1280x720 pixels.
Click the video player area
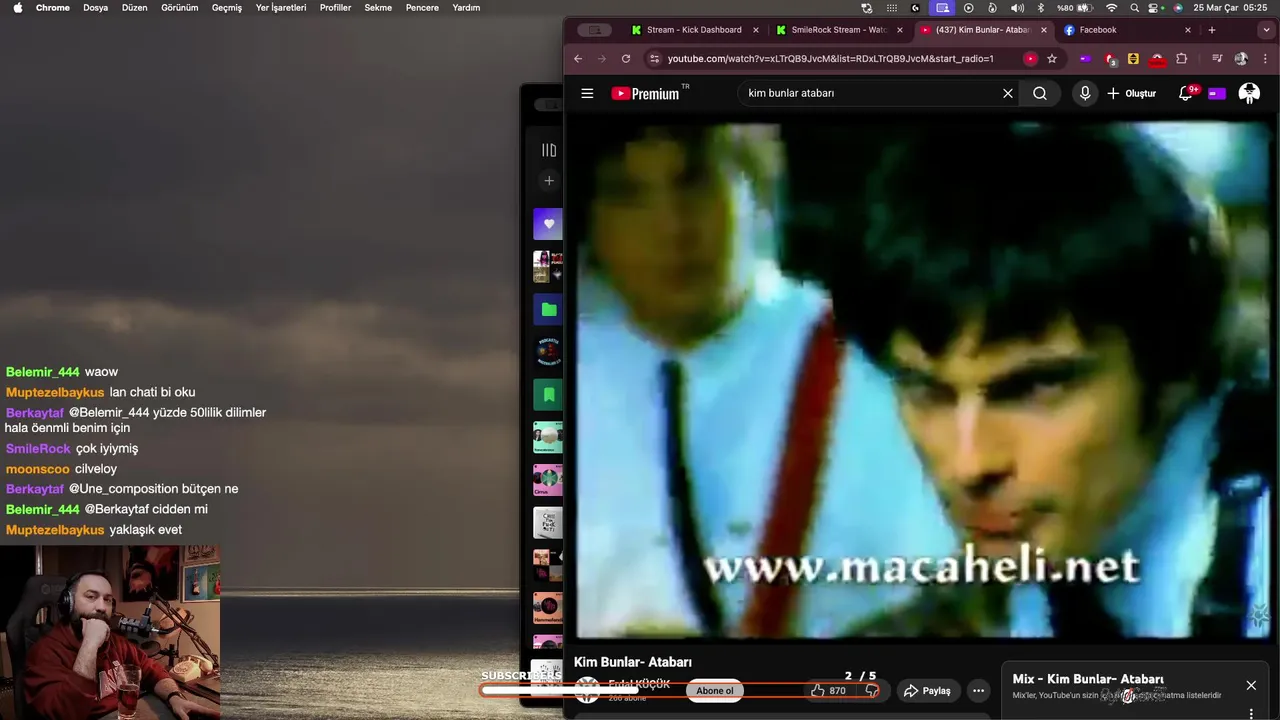tap(920, 380)
